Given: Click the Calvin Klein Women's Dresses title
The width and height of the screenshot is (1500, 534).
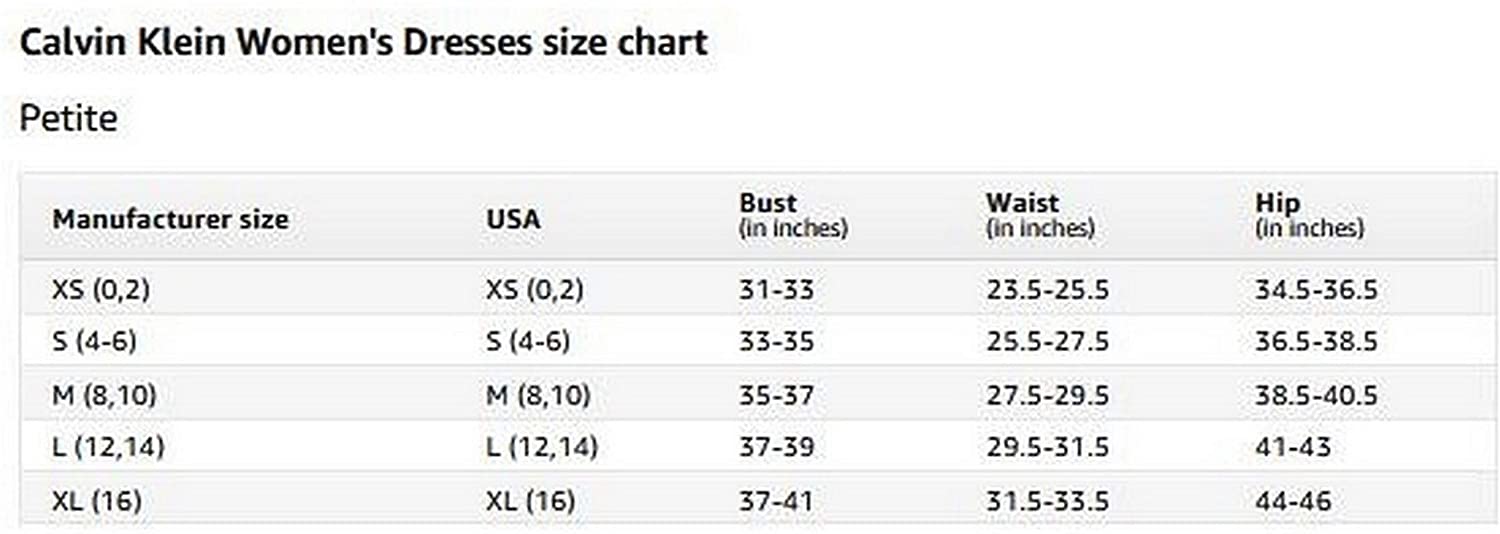Looking at the screenshot, I should pyautogui.click(x=364, y=42).
